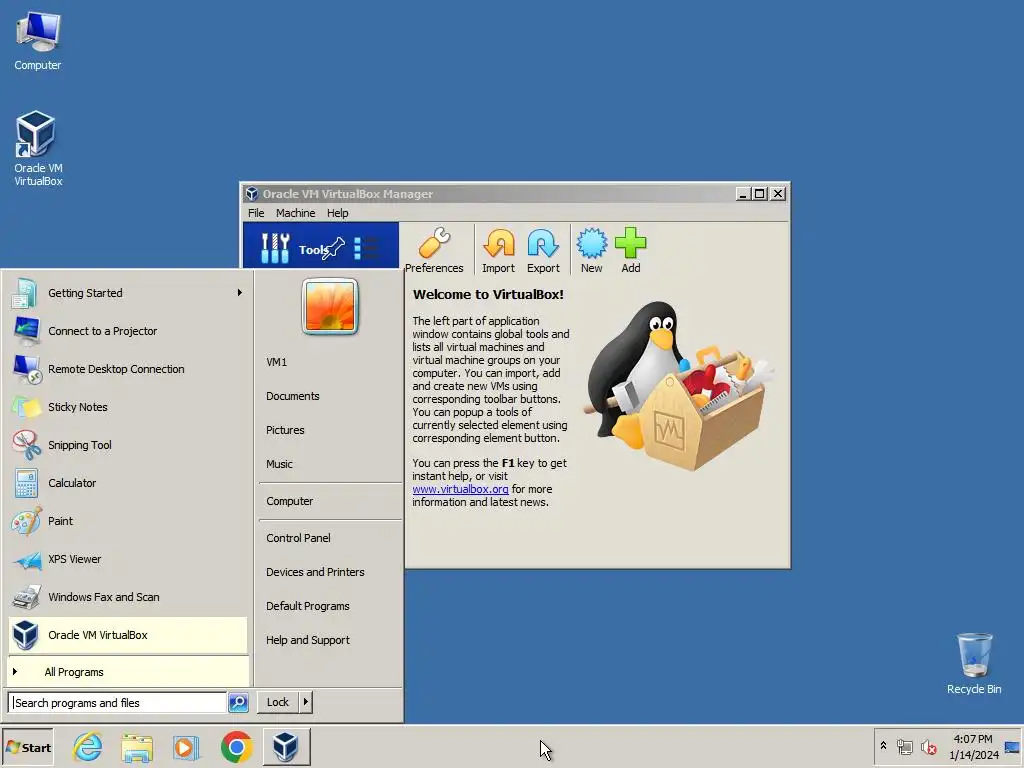Open shutdown options arrow next to Lock
1024x768 pixels.
coord(305,702)
